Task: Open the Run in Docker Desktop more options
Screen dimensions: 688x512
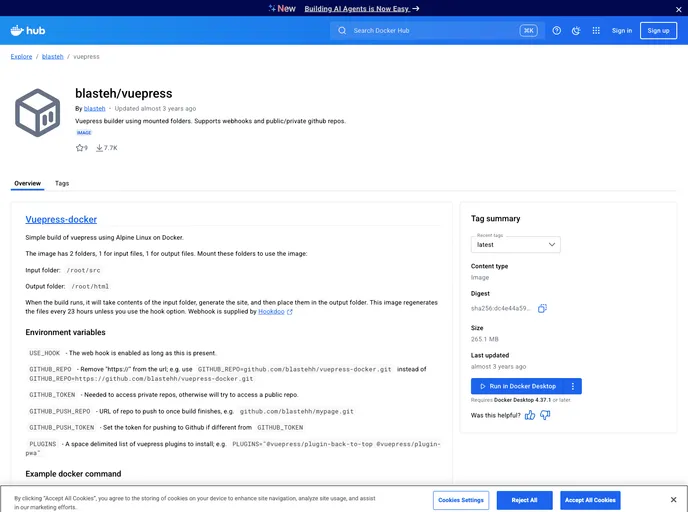Action: pos(573,386)
